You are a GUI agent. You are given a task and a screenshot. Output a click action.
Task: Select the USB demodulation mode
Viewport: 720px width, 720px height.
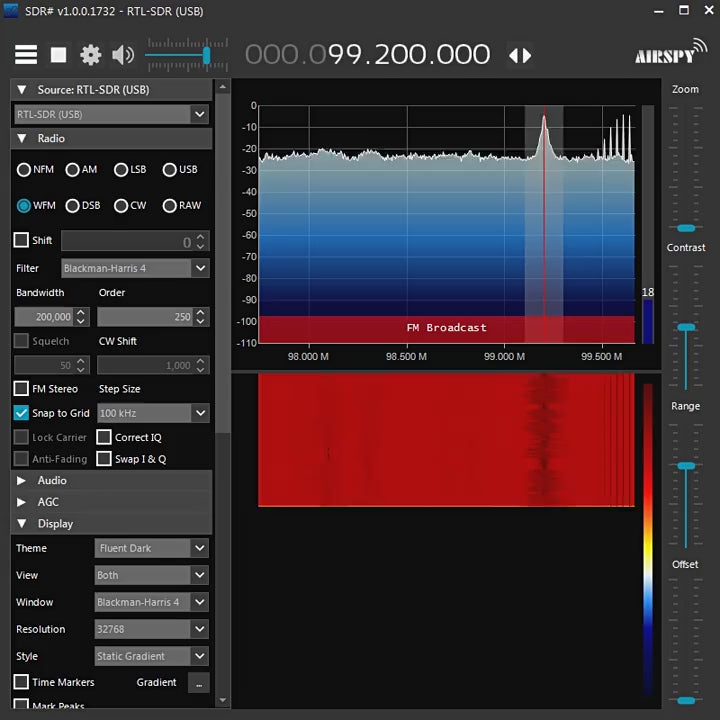coord(170,170)
